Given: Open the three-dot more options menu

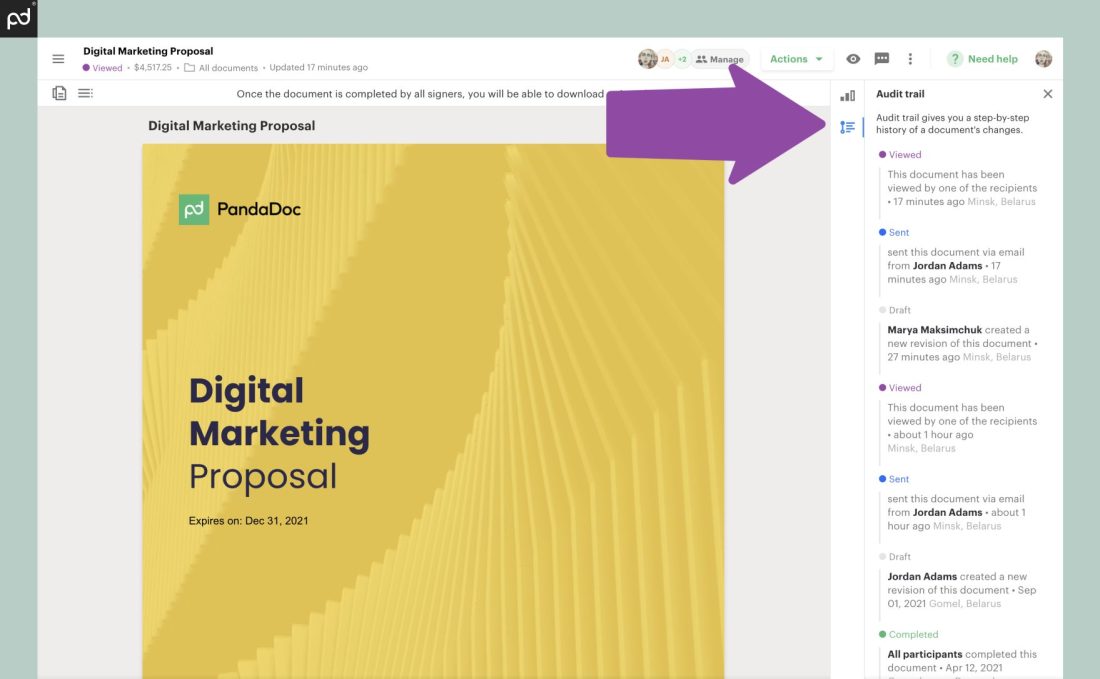Looking at the screenshot, I should point(910,59).
